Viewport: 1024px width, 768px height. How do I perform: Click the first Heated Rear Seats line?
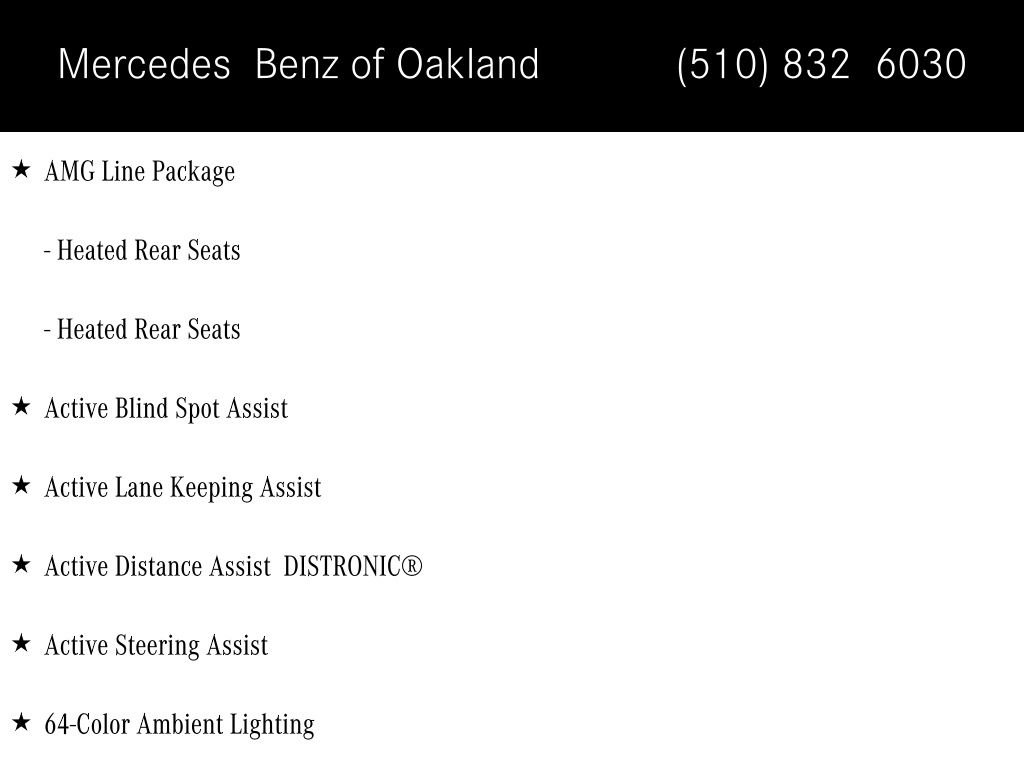142,250
